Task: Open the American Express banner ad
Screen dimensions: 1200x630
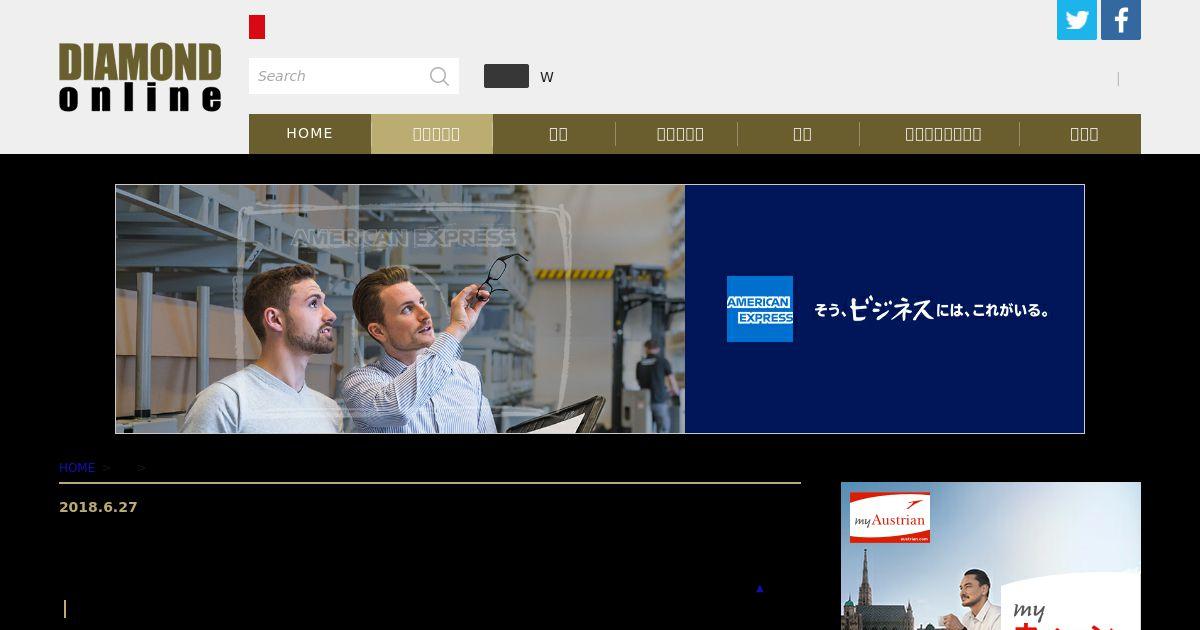Action: [600, 309]
